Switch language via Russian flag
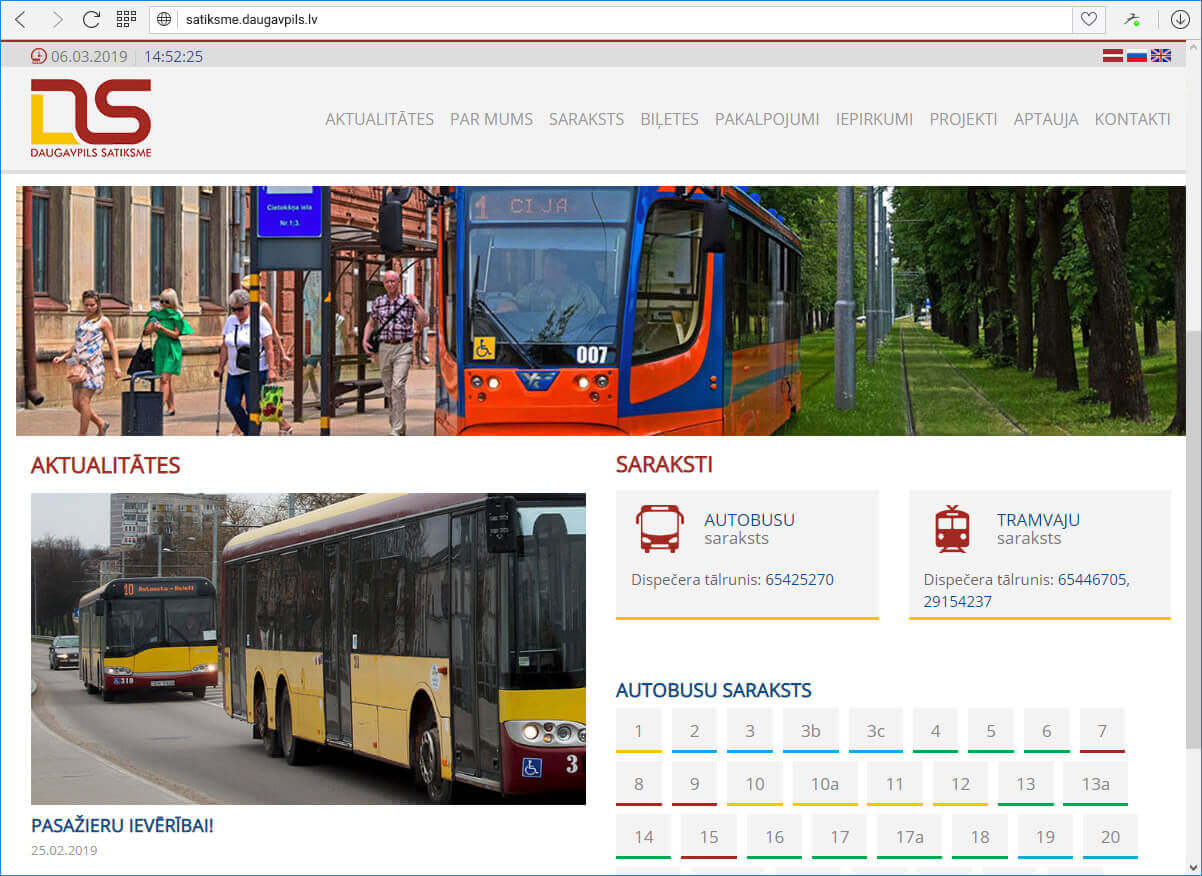Image resolution: width=1202 pixels, height=876 pixels. point(1137,56)
